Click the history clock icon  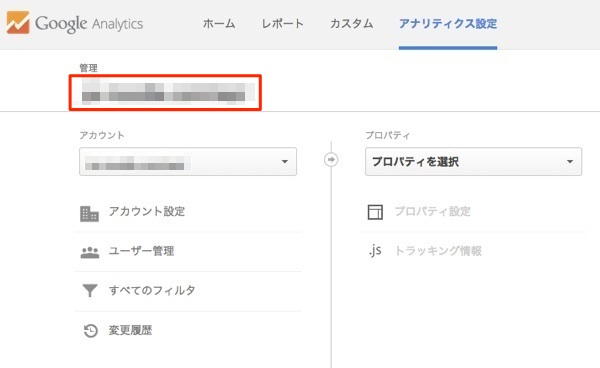click(x=91, y=331)
